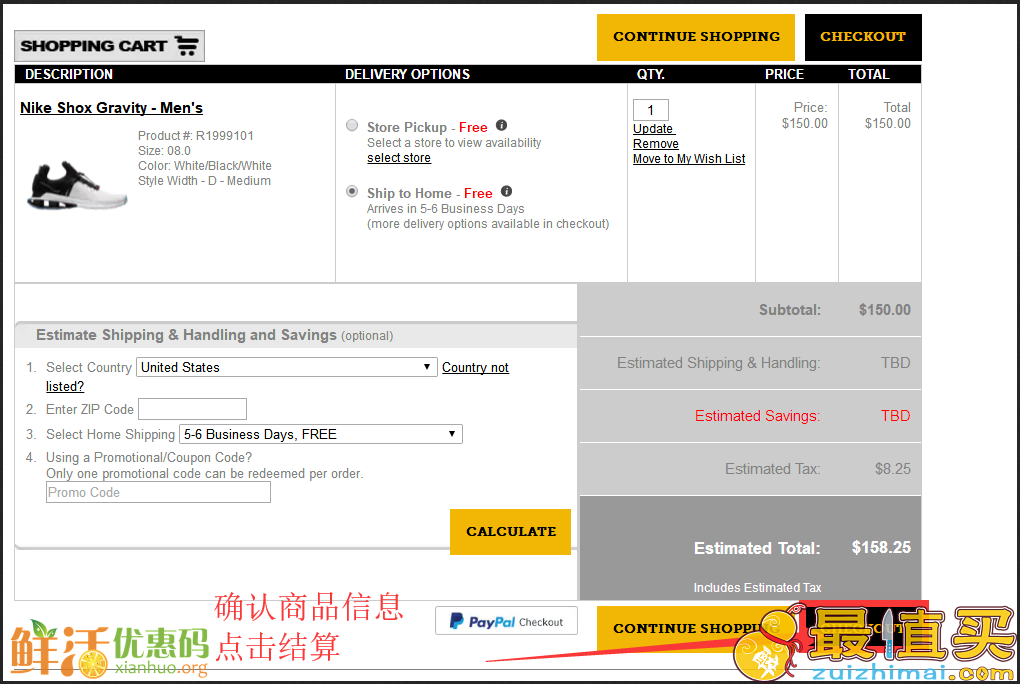Select the Ship to Home radio button
Viewport: 1020px width, 684px height.
(352, 191)
